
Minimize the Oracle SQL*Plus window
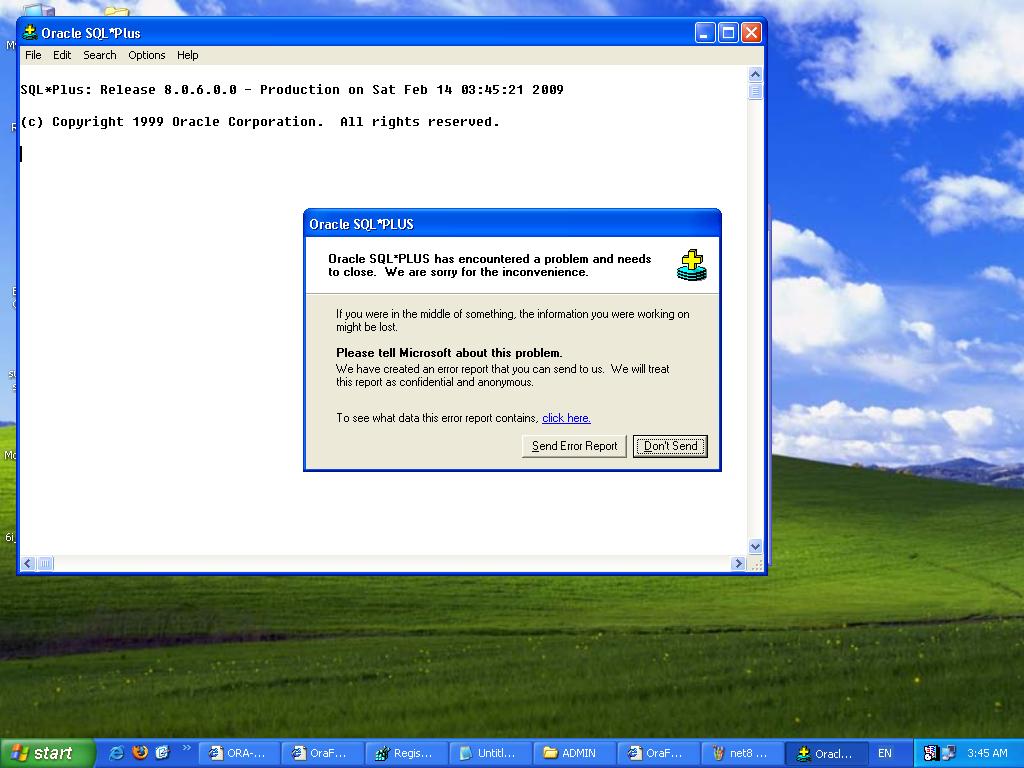point(705,32)
